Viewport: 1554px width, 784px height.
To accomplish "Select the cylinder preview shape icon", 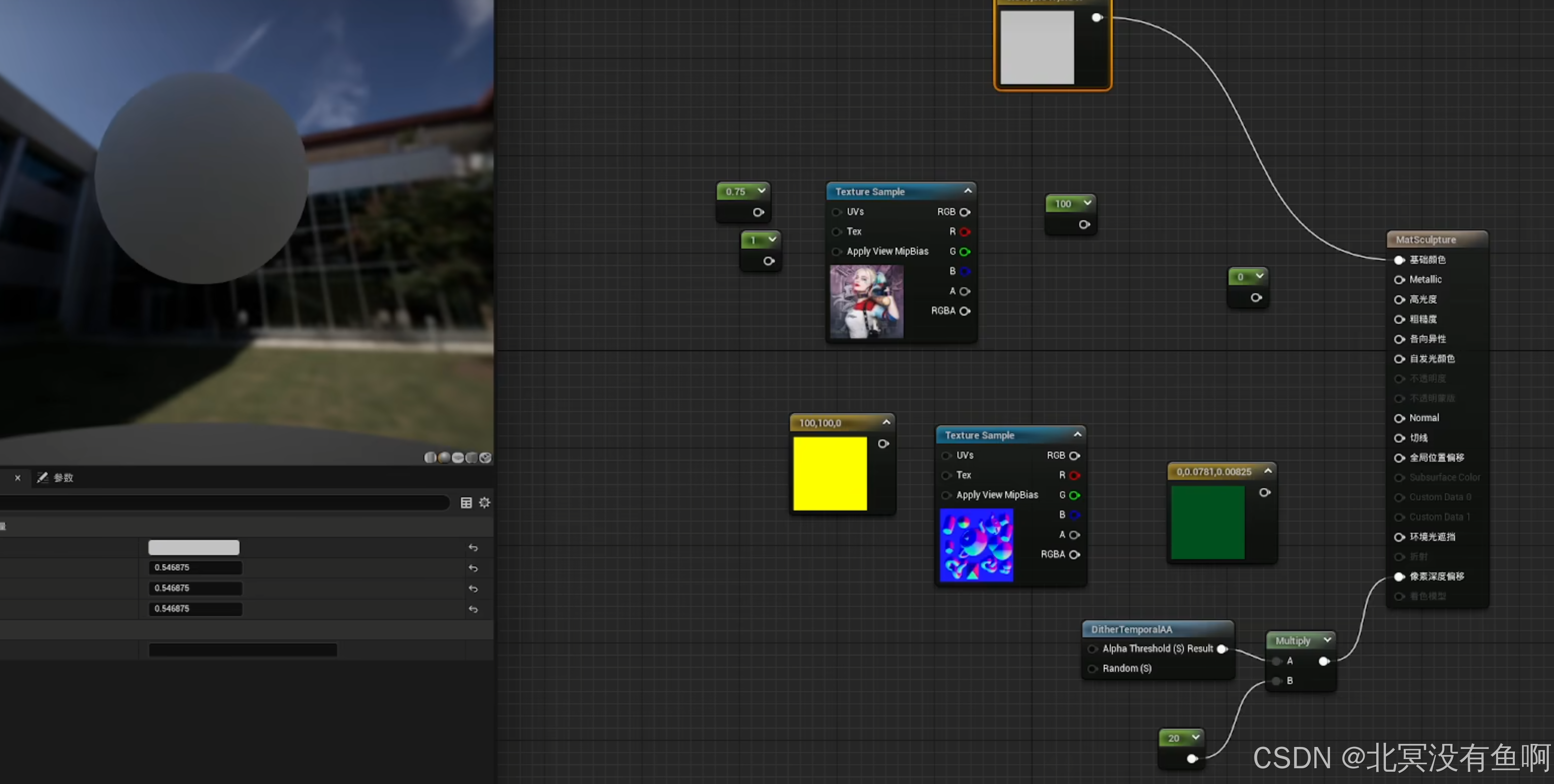I will pos(430,458).
